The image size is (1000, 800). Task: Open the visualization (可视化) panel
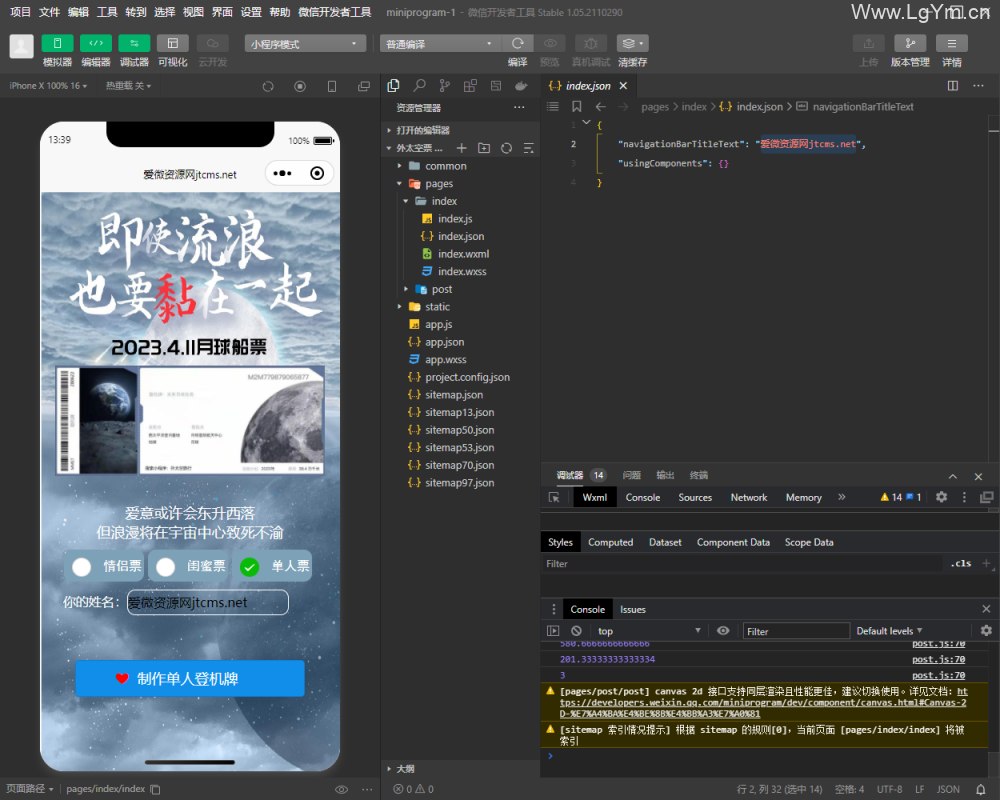pyautogui.click(x=172, y=43)
